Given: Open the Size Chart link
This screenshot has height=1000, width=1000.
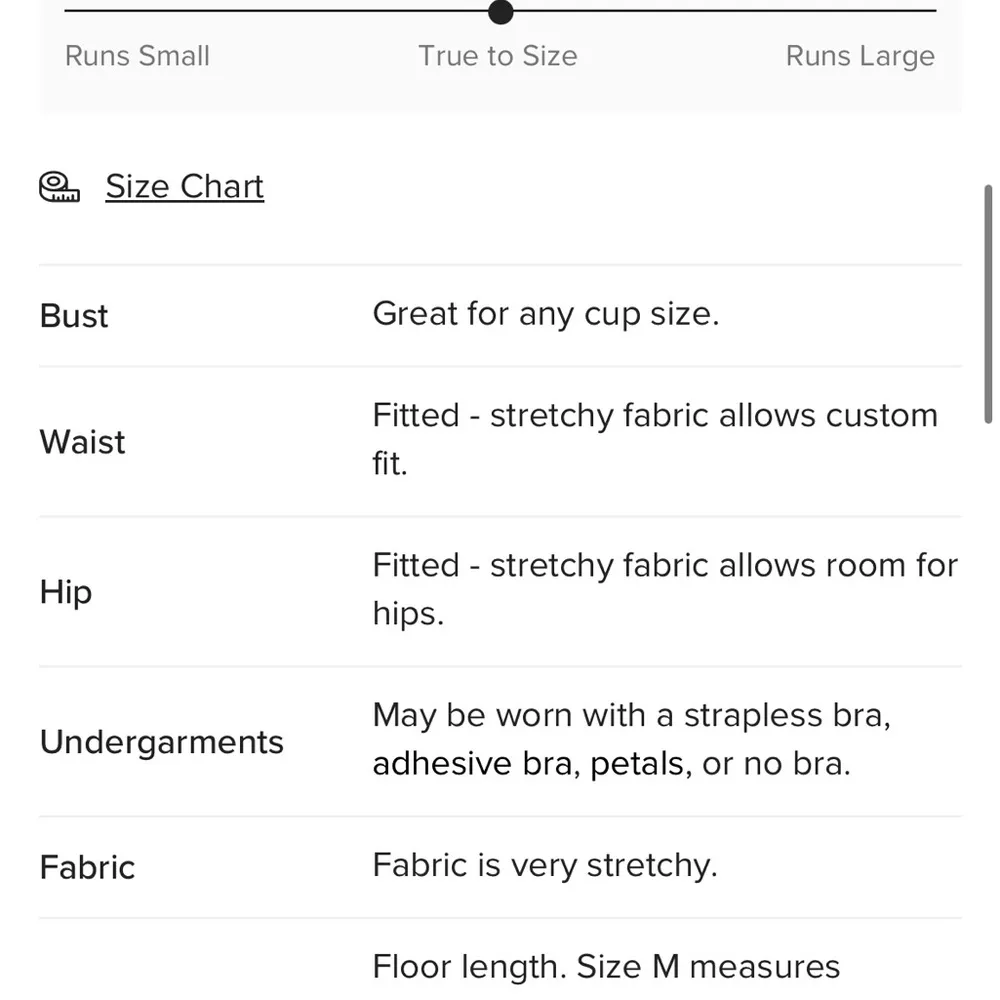Looking at the screenshot, I should [184, 187].
